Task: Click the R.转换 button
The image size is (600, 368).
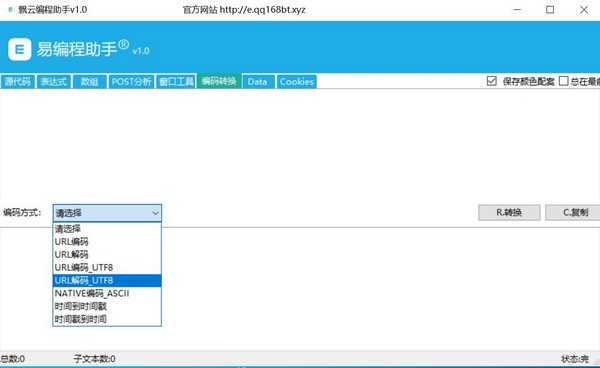Action: point(509,212)
